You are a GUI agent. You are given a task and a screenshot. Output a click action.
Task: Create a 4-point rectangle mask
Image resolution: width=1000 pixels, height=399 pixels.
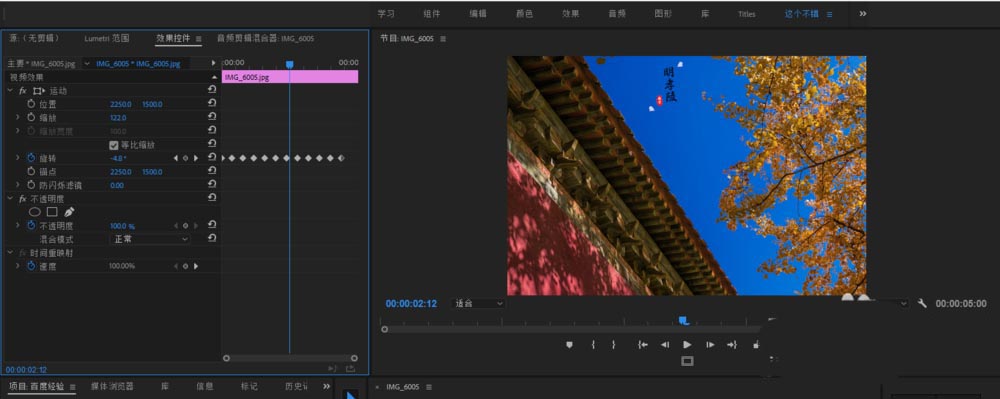(52, 212)
